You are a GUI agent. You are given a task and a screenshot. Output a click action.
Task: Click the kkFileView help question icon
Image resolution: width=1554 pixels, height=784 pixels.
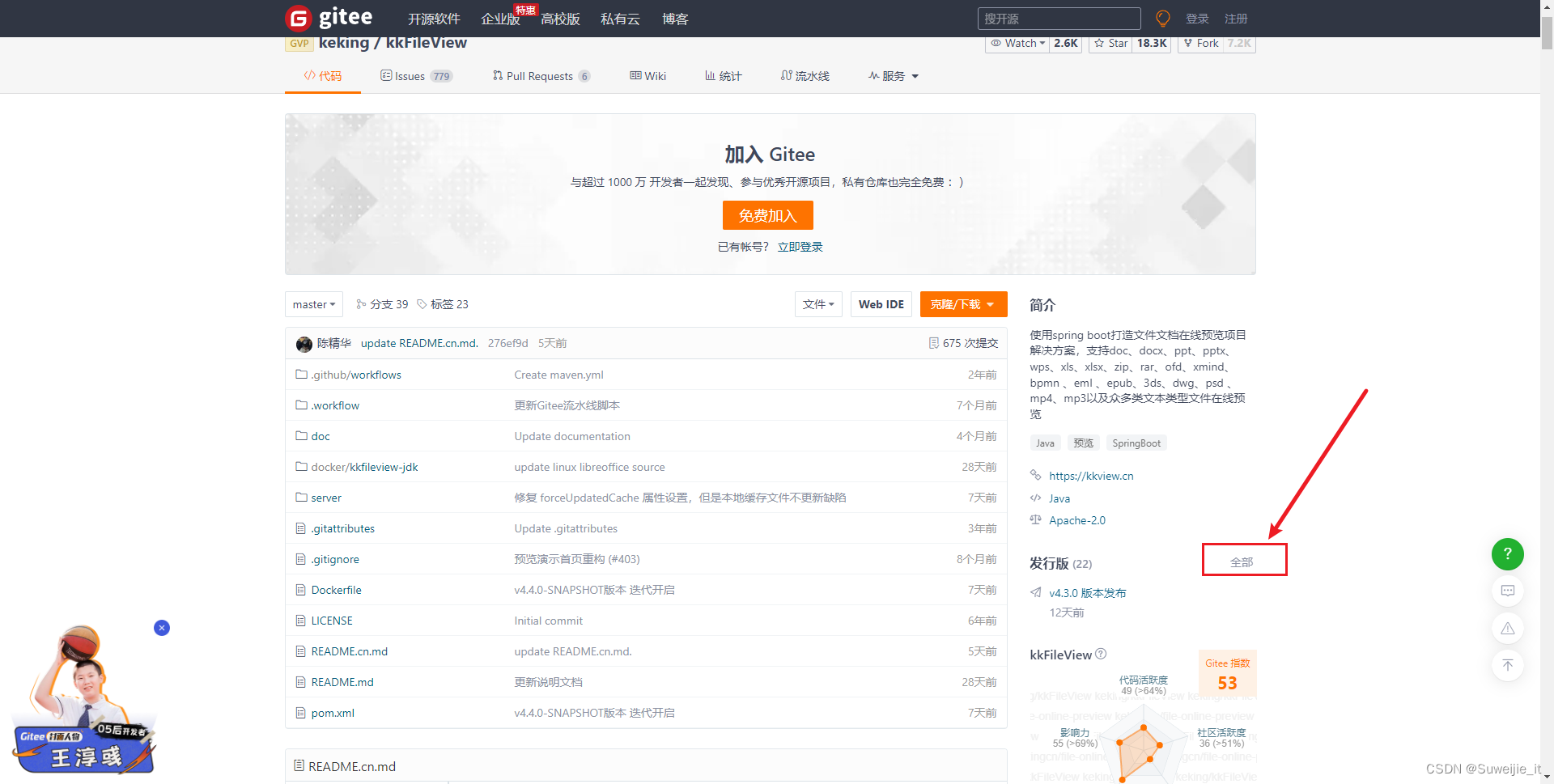click(x=1101, y=654)
